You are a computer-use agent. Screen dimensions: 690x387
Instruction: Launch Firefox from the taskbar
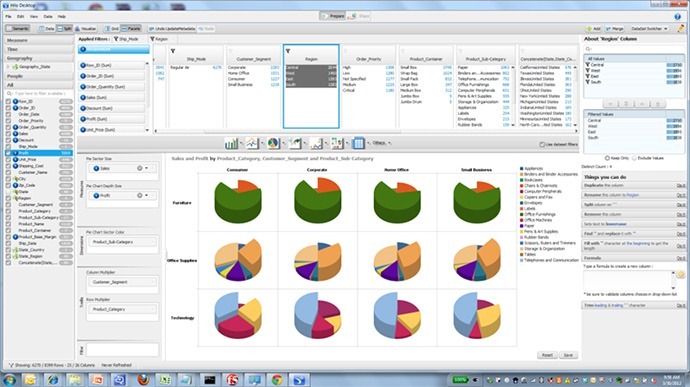coord(143,379)
